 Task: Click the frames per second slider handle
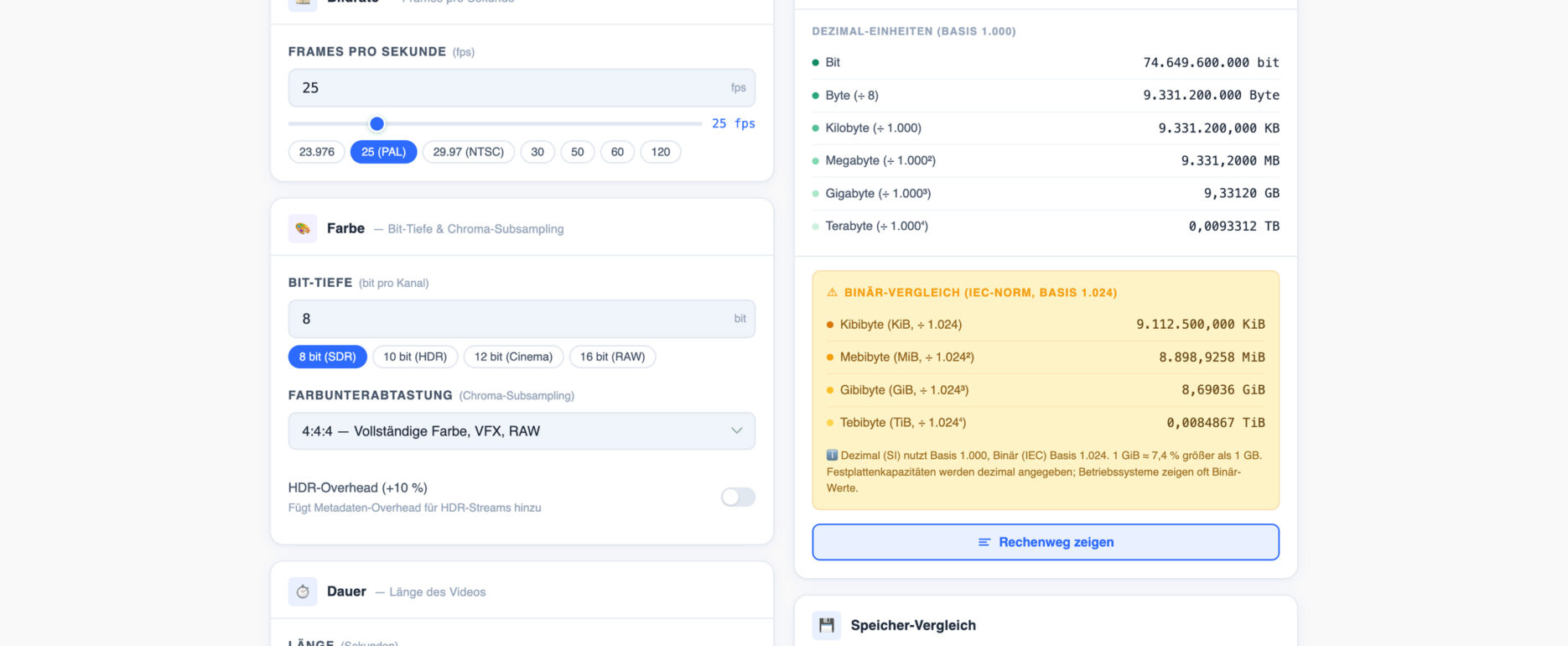click(x=377, y=124)
